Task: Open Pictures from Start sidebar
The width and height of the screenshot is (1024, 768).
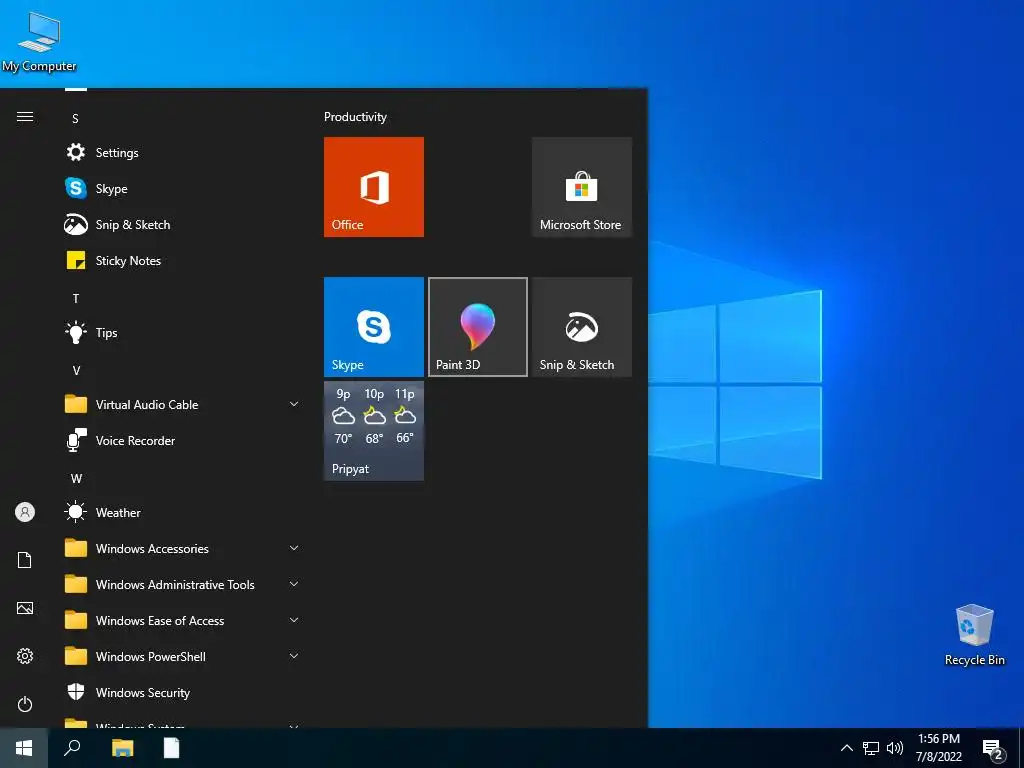Action: (25, 608)
